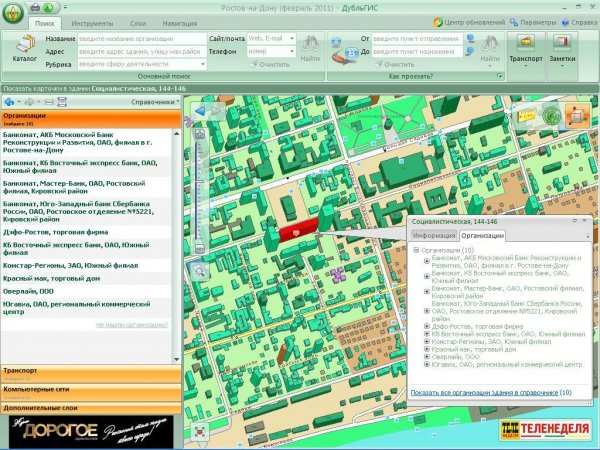
Task: Open Справка help
Action: (x=579, y=23)
